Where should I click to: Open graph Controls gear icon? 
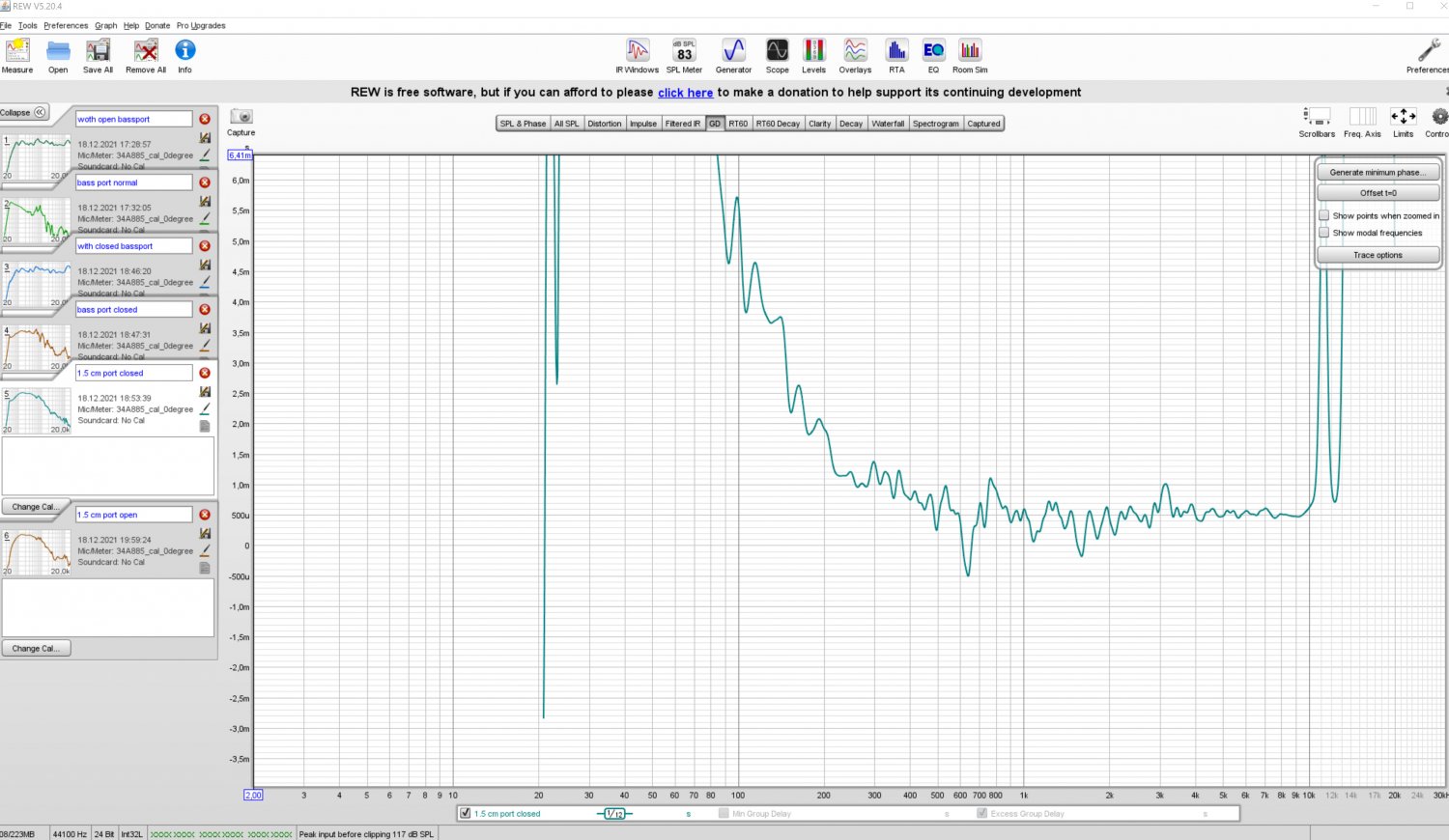pyautogui.click(x=1438, y=122)
